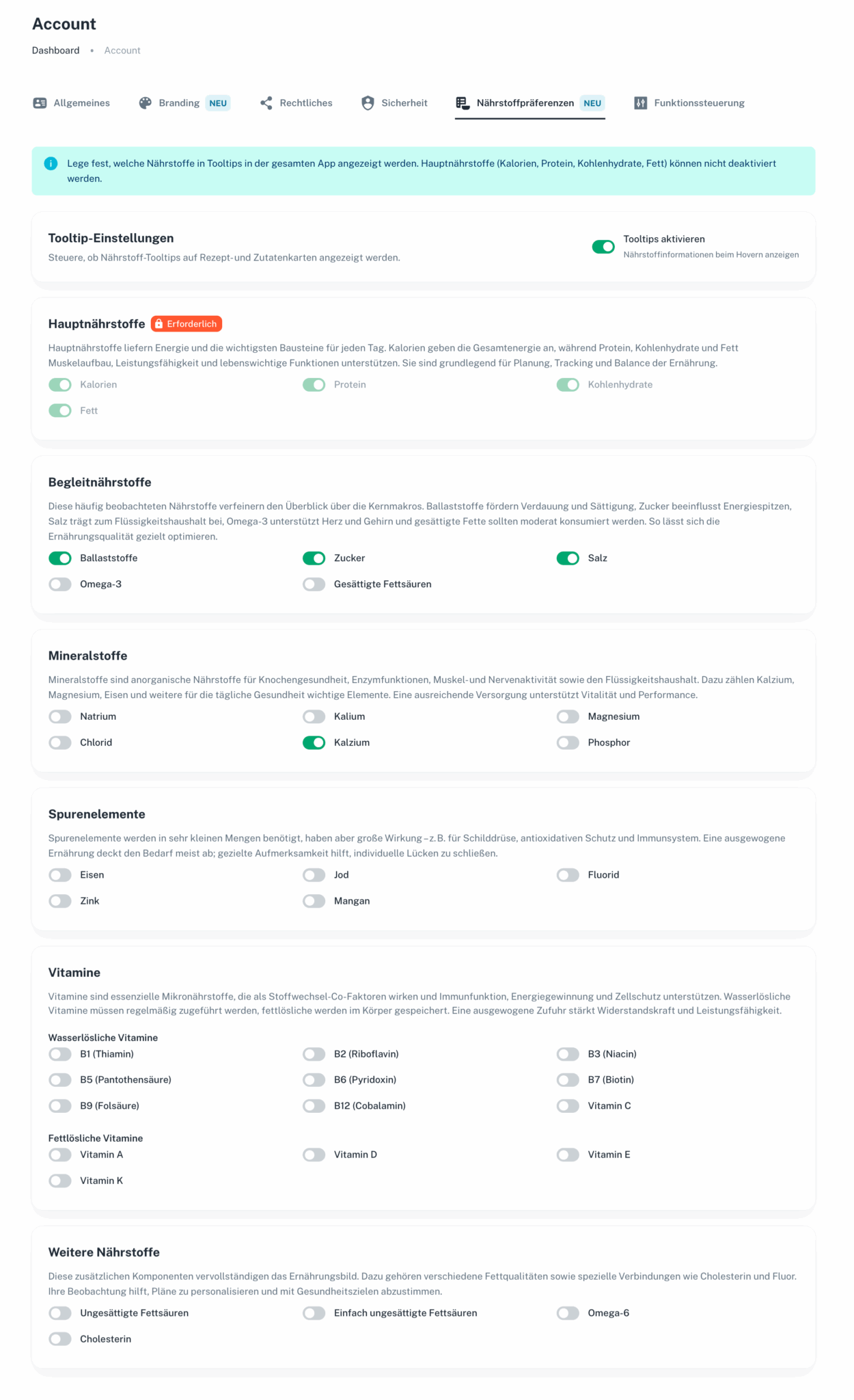
Task: Open the Rechtliches tab
Action: (x=305, y=103)
